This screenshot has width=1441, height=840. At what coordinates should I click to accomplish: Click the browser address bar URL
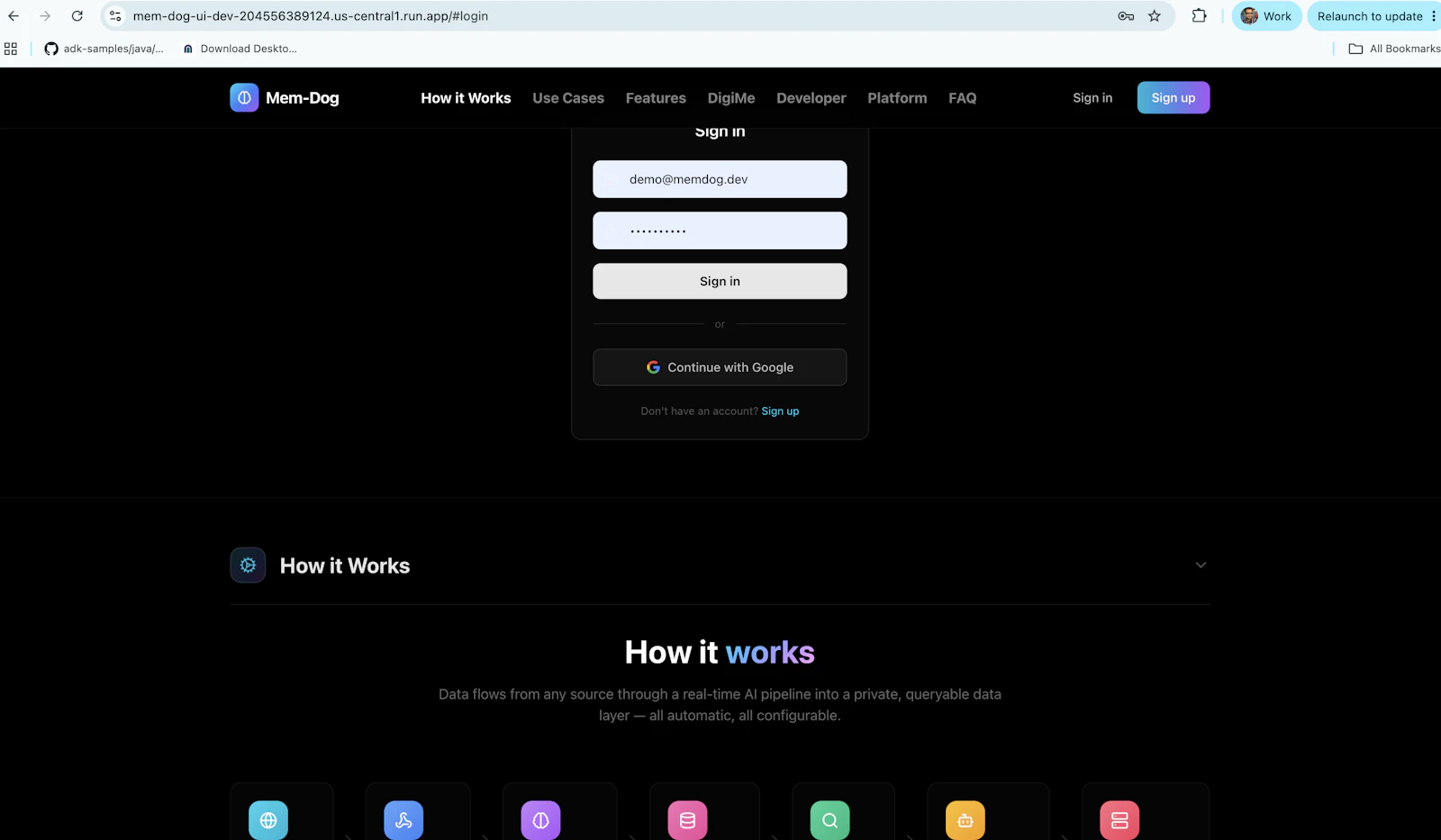point(311,16)
